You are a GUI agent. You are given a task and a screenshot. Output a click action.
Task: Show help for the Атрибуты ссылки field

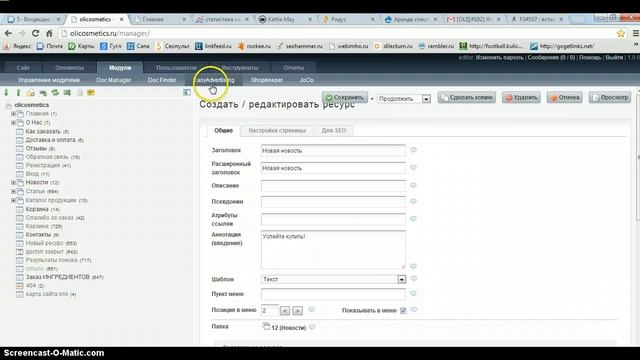tap(413, 219)
